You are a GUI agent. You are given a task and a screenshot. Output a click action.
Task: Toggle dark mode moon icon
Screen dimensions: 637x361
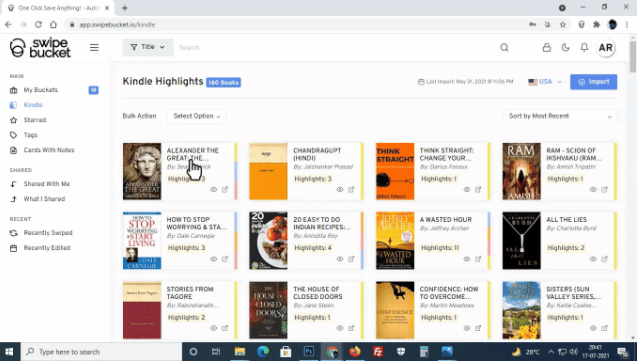pos(566,48)
